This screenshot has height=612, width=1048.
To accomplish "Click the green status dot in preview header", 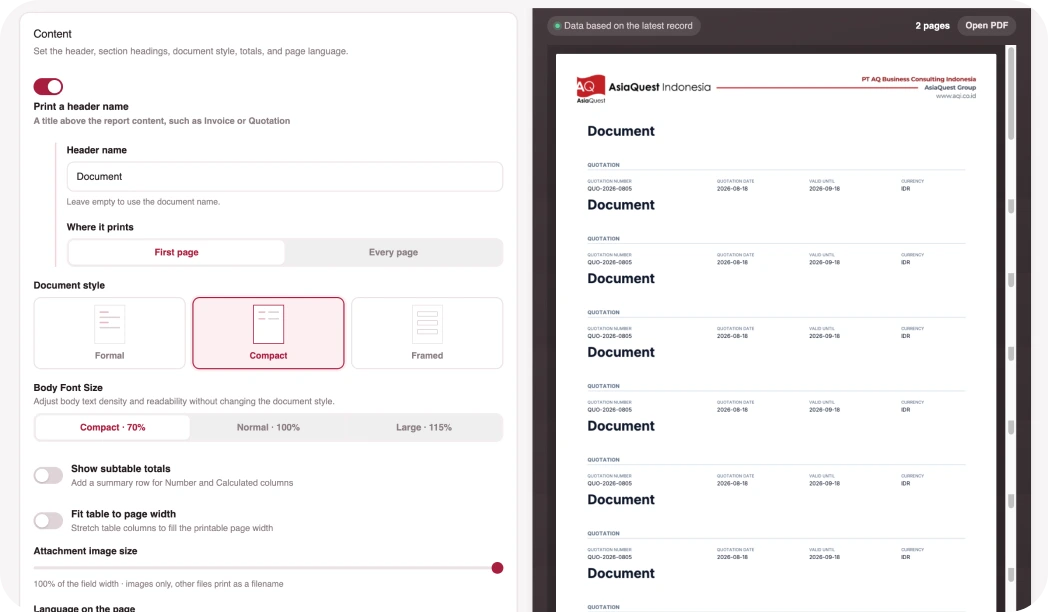I will coord(557,26).
